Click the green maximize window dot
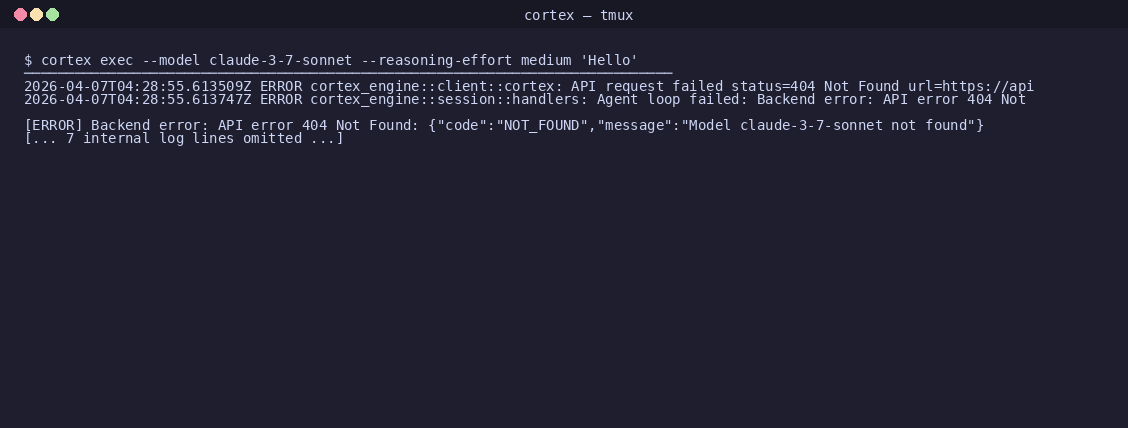The image size is (1128, 428). click(x=53, y=14)
